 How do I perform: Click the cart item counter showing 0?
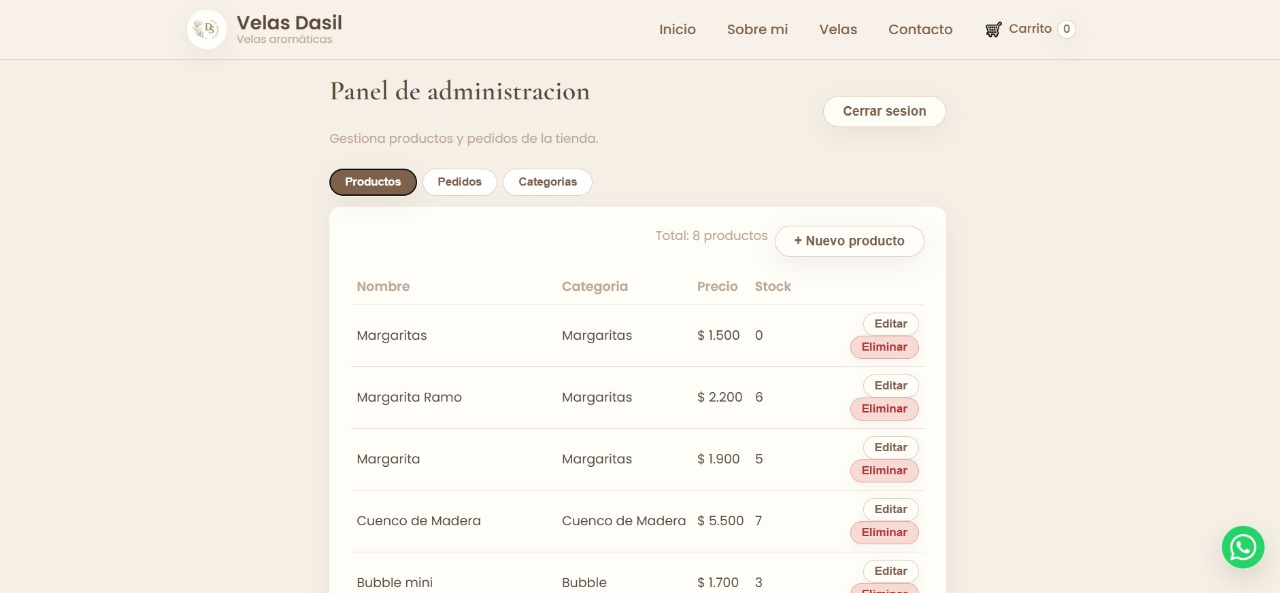click(1066, 29)
